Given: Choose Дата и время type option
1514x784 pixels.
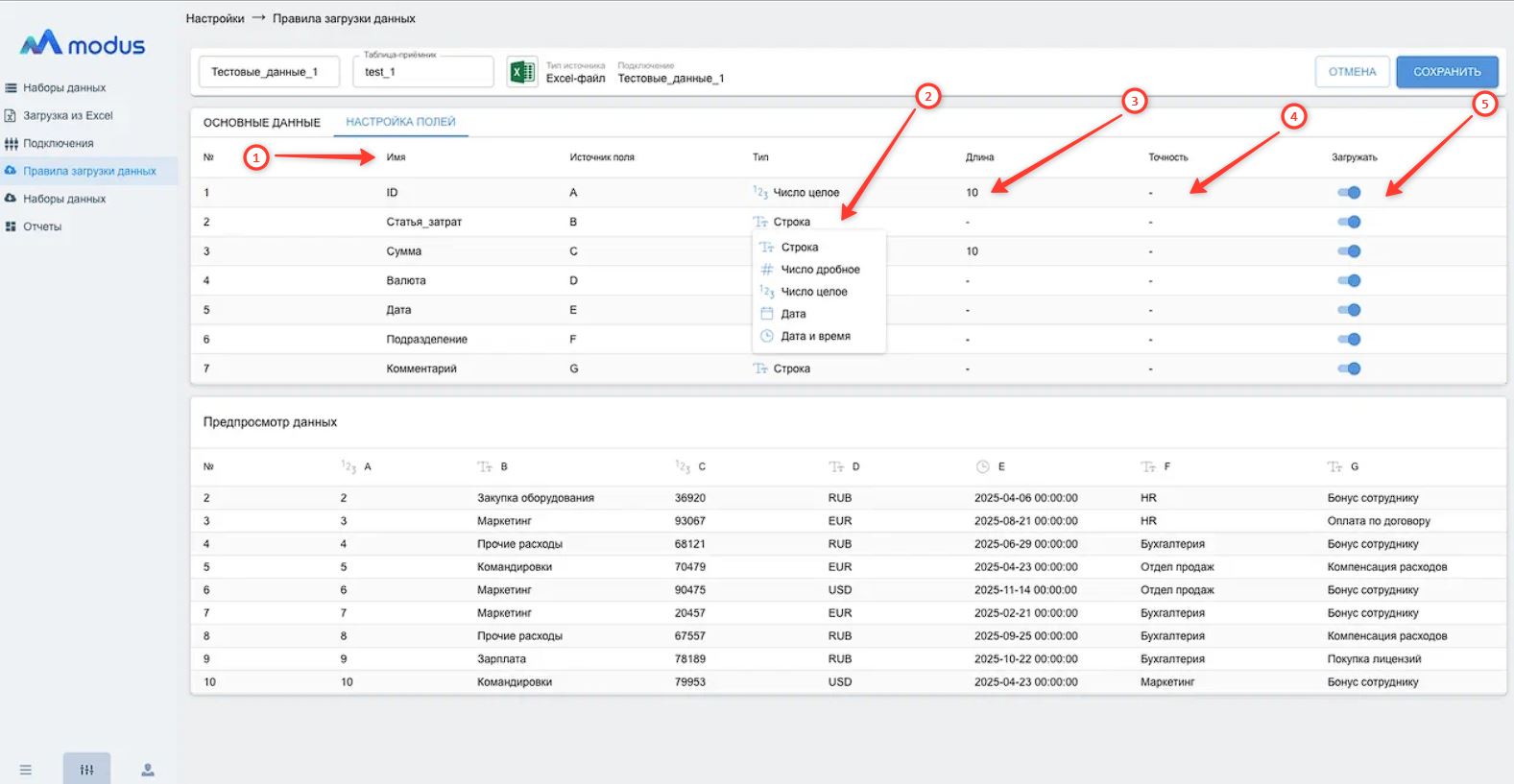Looking at the screenshot, I should [815, 336].
